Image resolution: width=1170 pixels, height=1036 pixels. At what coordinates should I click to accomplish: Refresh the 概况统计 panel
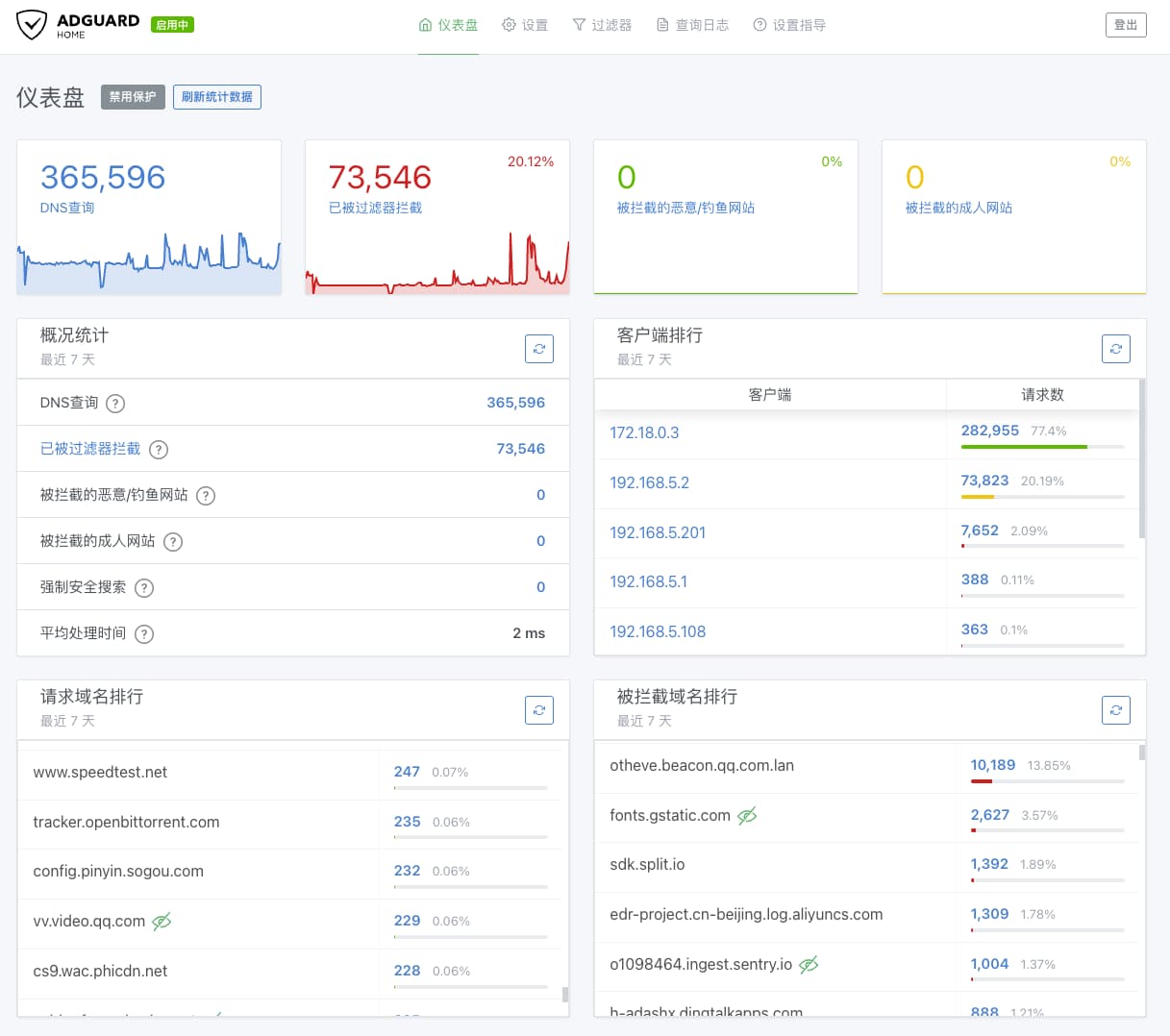(539, 349)
